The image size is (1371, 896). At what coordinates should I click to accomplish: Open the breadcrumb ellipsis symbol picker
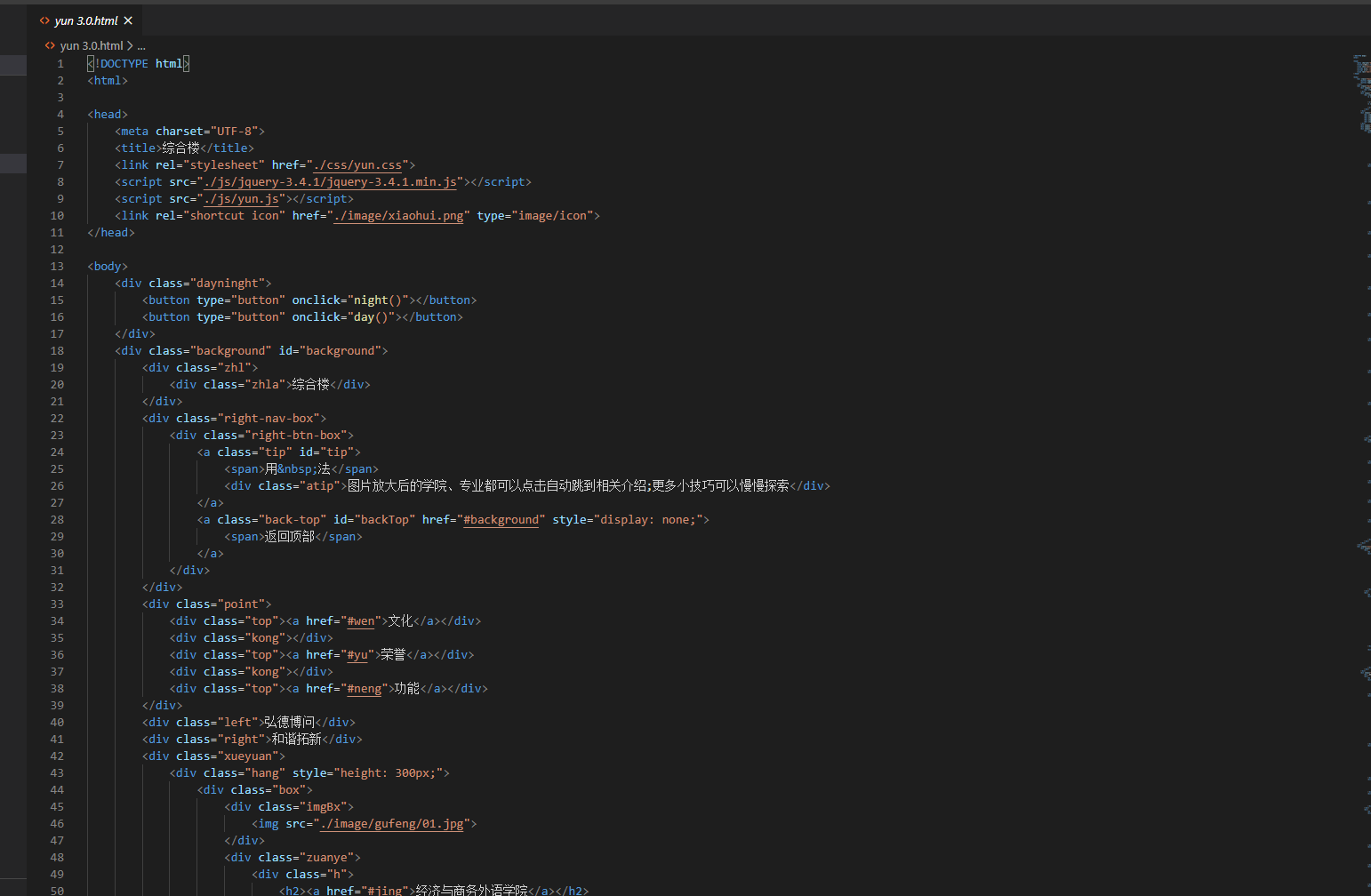(141, 45)
